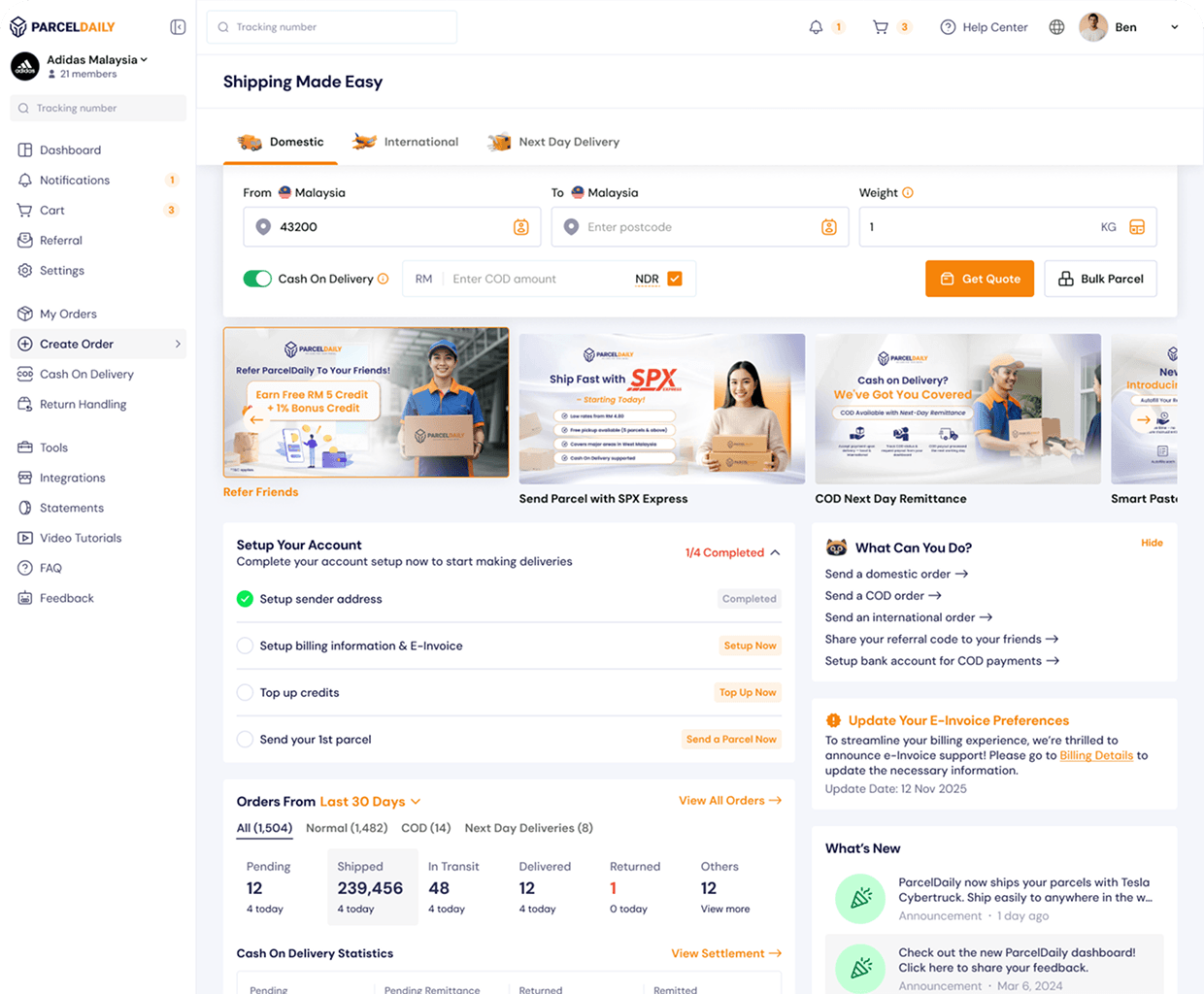Expand the Create Order submenu arrow
1204x994 pixels.
click(x=178, y=344)
